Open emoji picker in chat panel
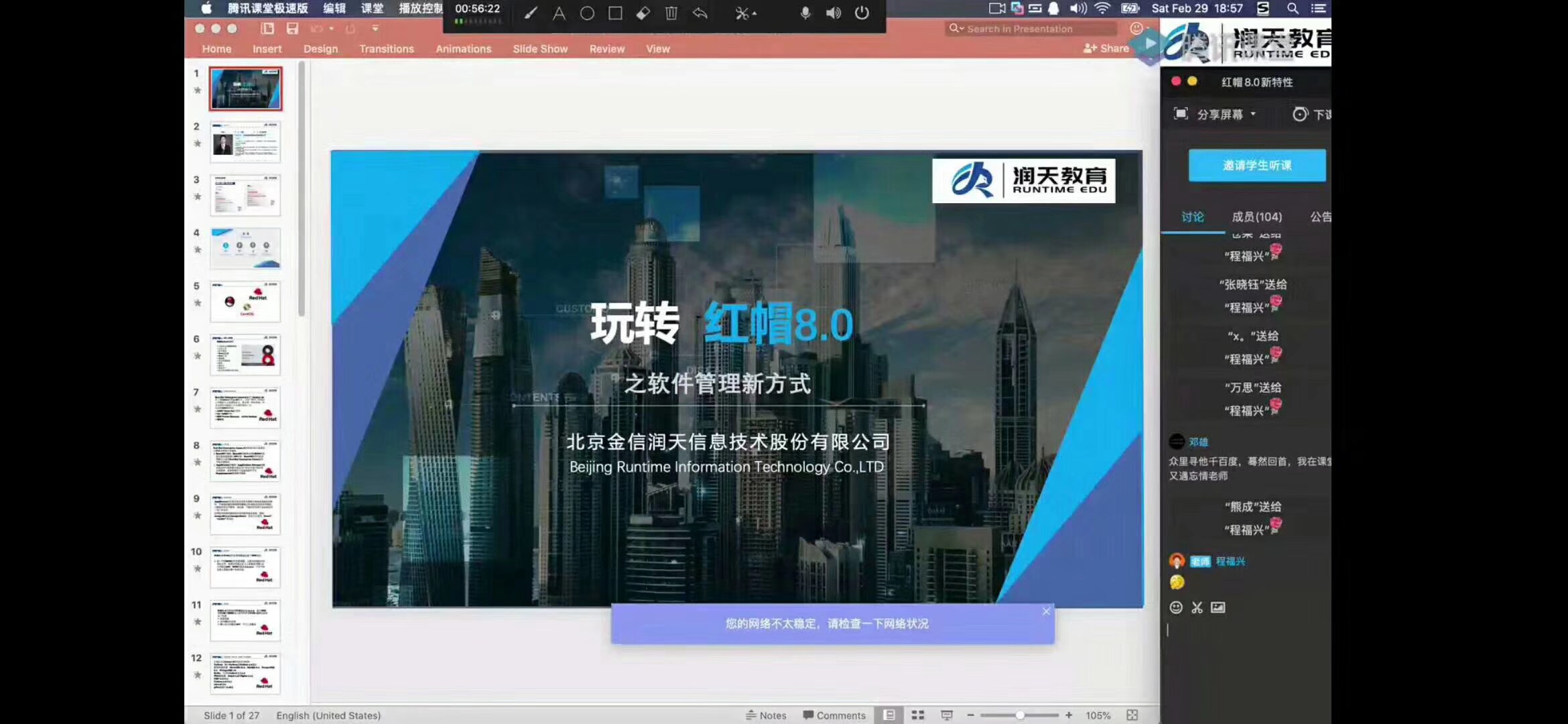Screen dimensions: 1568x724 tap(1176, 607)
